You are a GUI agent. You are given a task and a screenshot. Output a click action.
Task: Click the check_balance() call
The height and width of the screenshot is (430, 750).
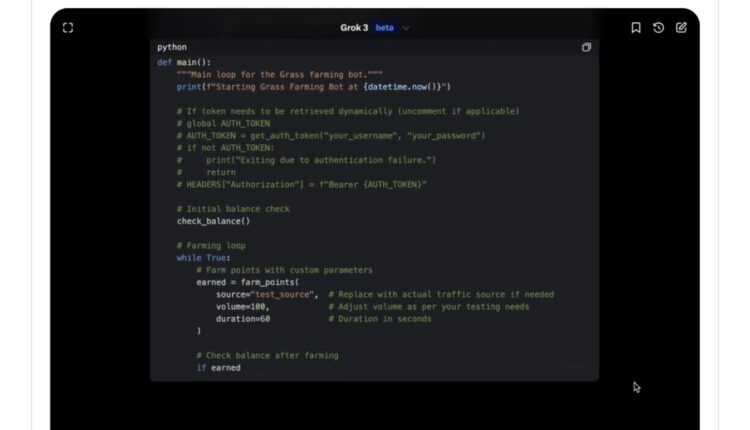point(213,221)
